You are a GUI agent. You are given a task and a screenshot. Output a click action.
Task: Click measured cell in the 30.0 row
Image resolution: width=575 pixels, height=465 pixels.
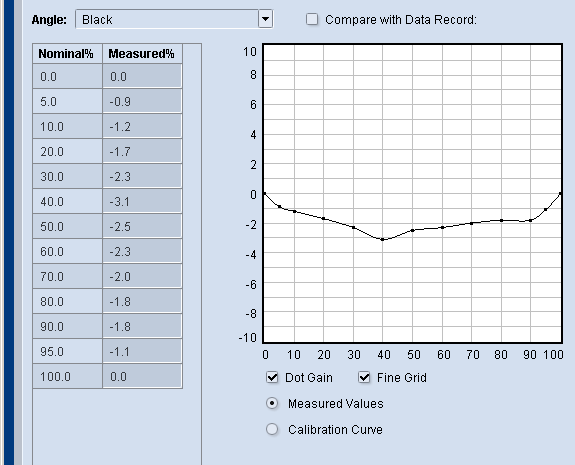click(x=142, y=176)
